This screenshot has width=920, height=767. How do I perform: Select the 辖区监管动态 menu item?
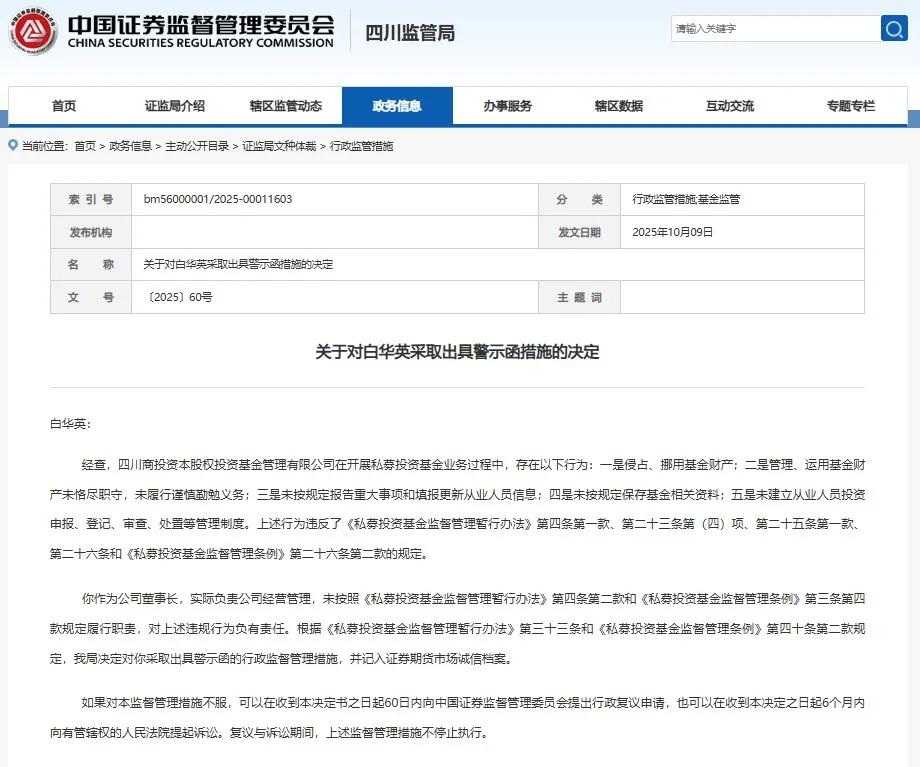(286, 106)
